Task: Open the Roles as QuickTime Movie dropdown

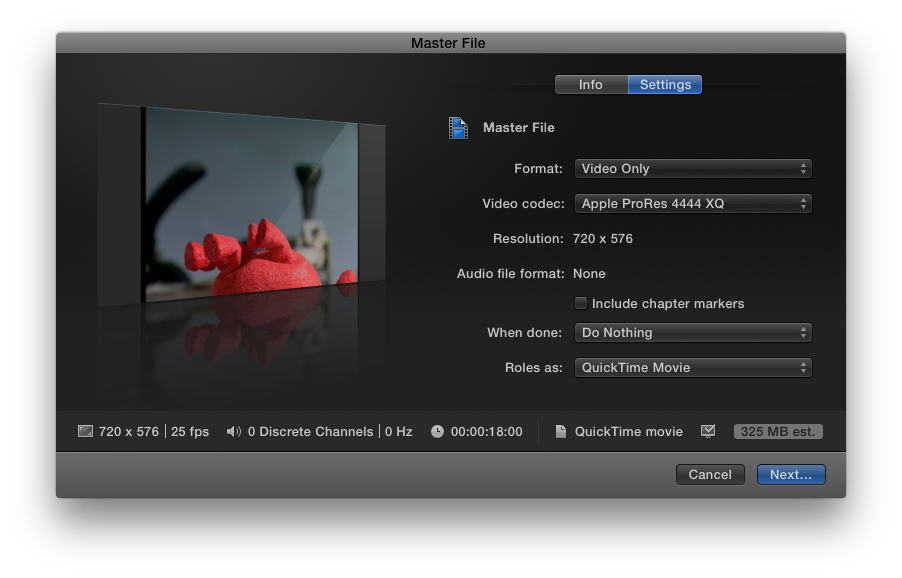Action: 693,368
